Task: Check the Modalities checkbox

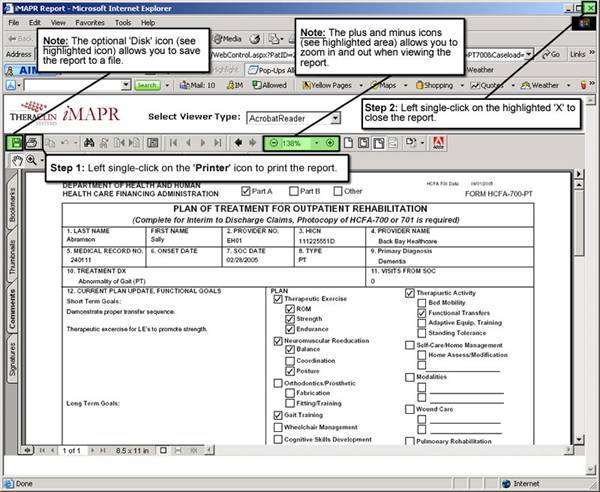Action: coord(409,377)
